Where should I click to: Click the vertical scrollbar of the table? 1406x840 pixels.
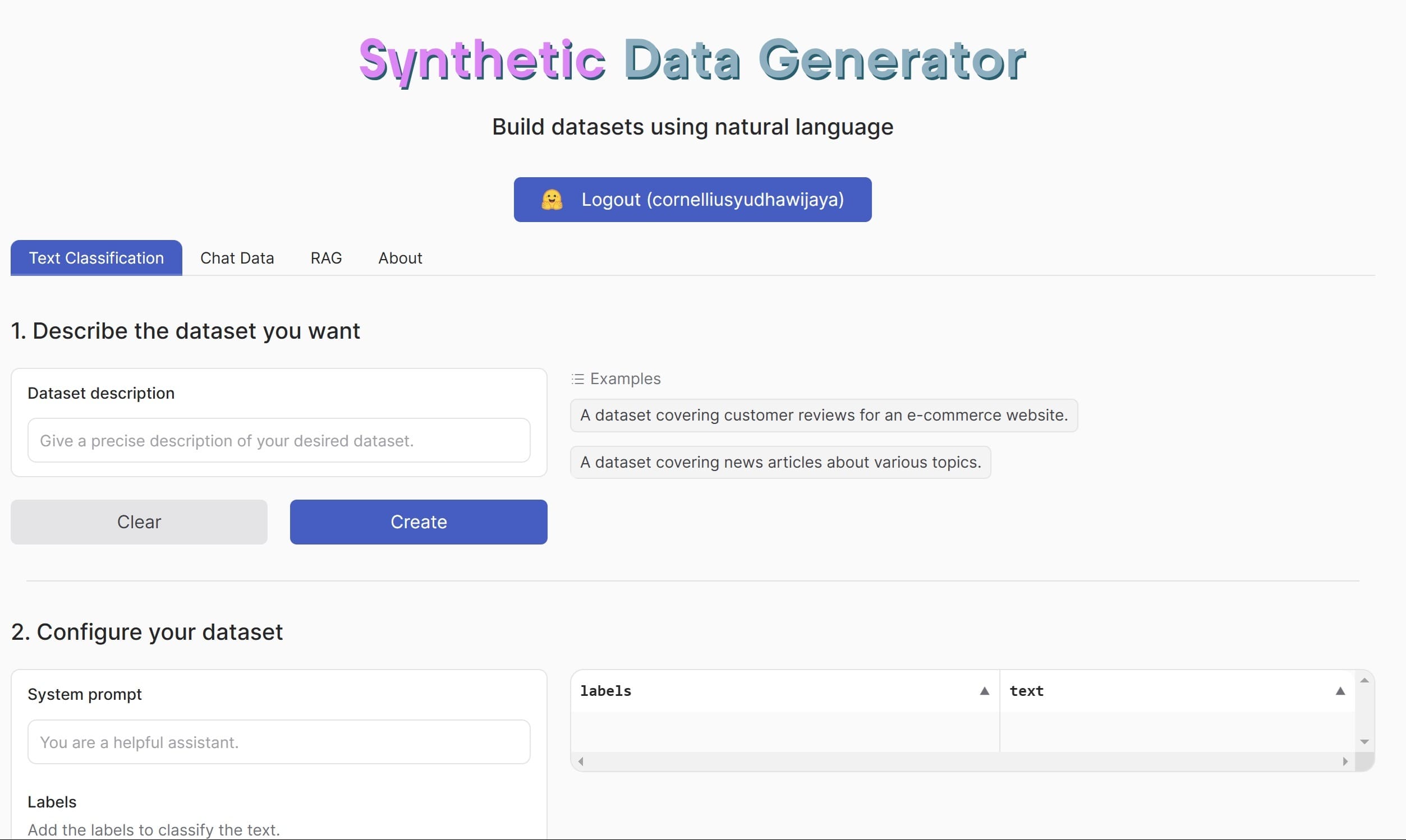(x=1364, y=711)
